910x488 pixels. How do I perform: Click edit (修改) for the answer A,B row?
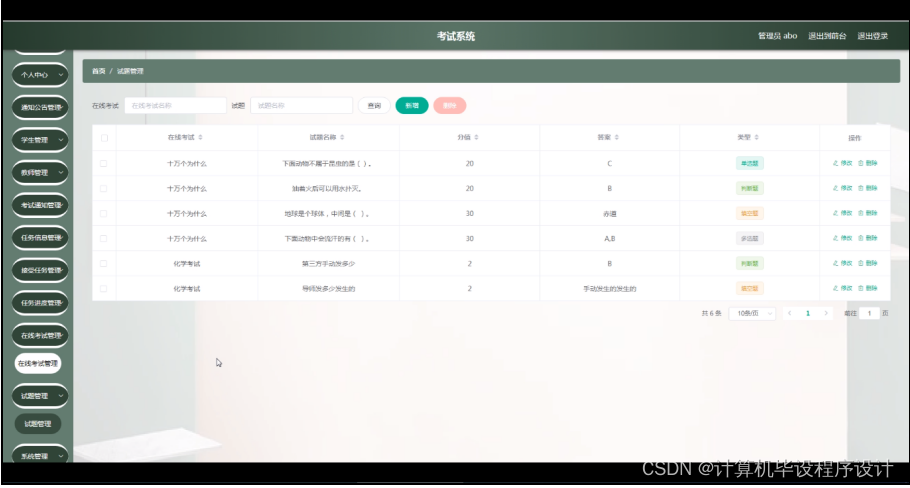click(x=843, y=238)
